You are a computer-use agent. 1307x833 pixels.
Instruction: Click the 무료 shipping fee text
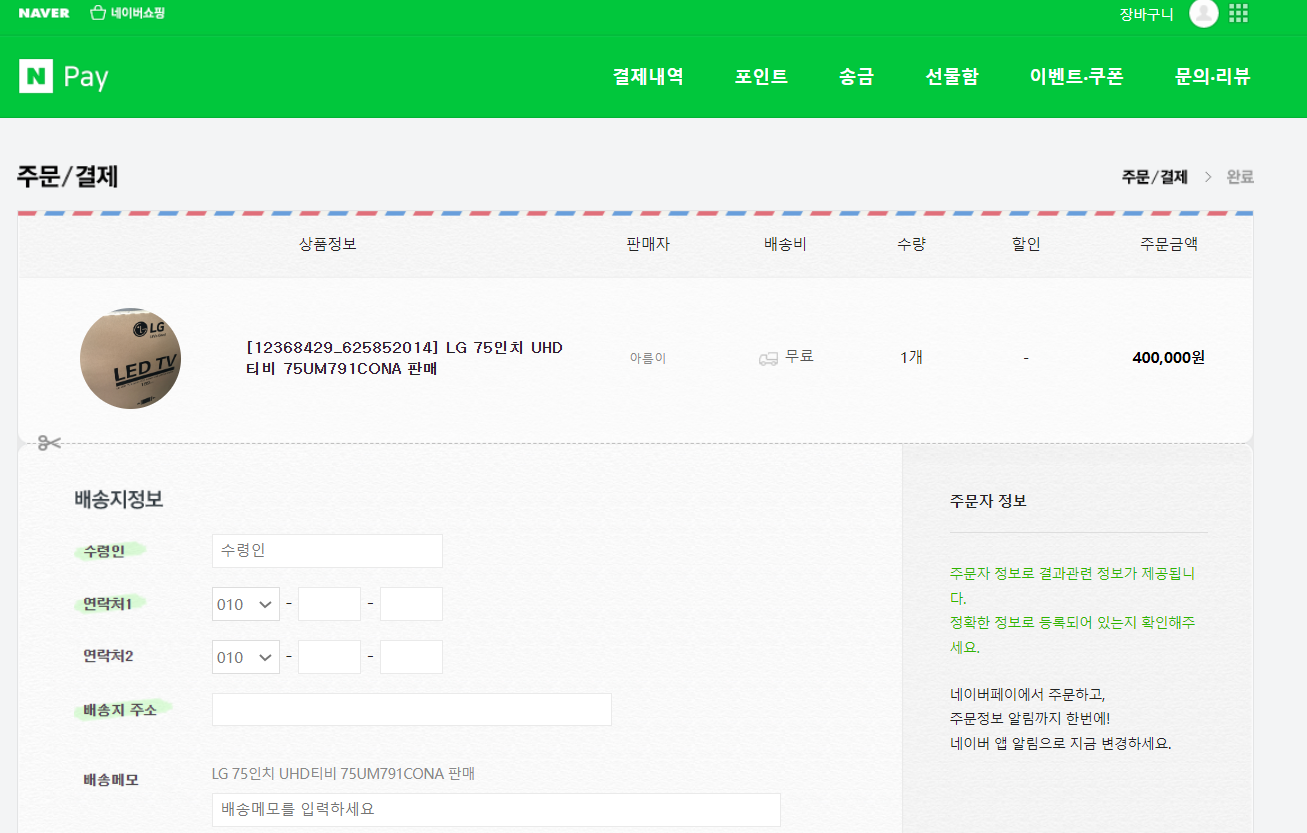click(x=799, y=355)
